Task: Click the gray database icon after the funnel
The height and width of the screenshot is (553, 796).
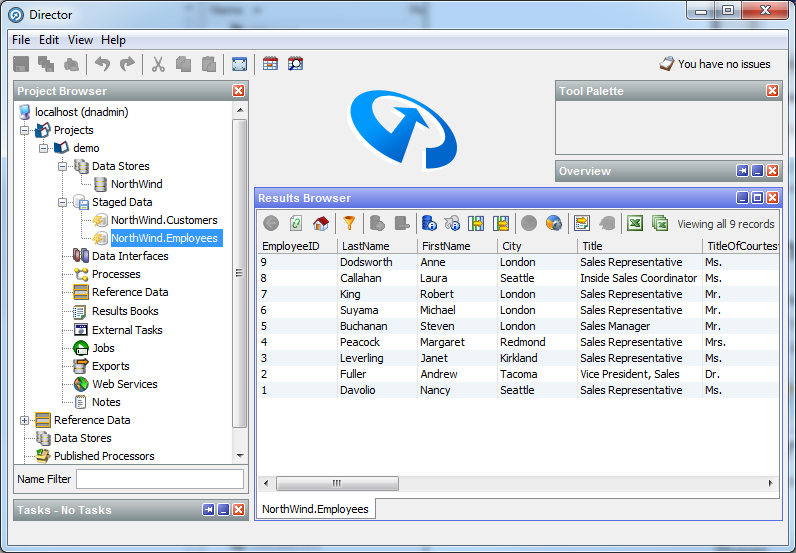Action: pyautogui.click(x=377, y=223)
